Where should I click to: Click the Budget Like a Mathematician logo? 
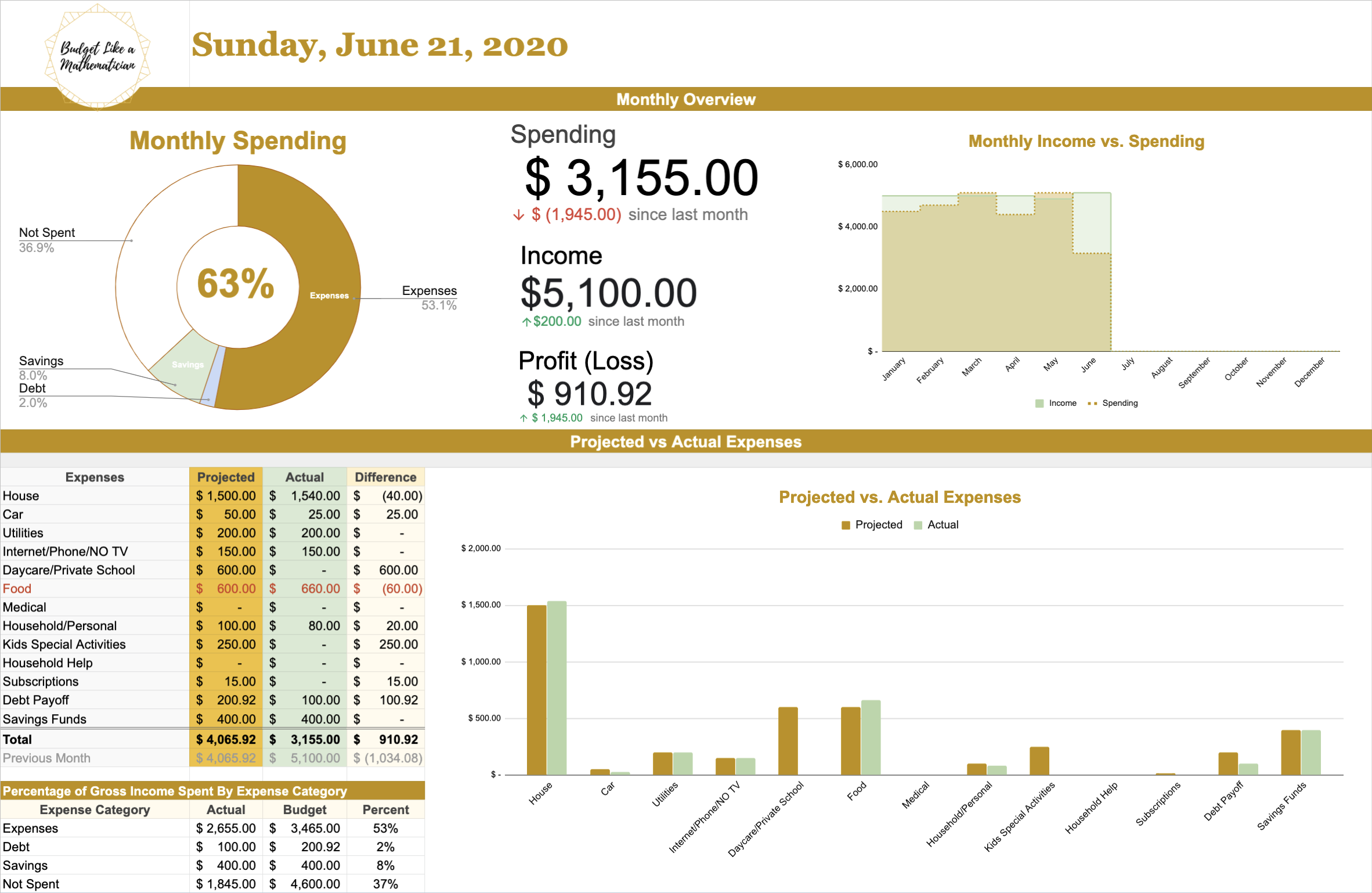(x=98, y=56)
